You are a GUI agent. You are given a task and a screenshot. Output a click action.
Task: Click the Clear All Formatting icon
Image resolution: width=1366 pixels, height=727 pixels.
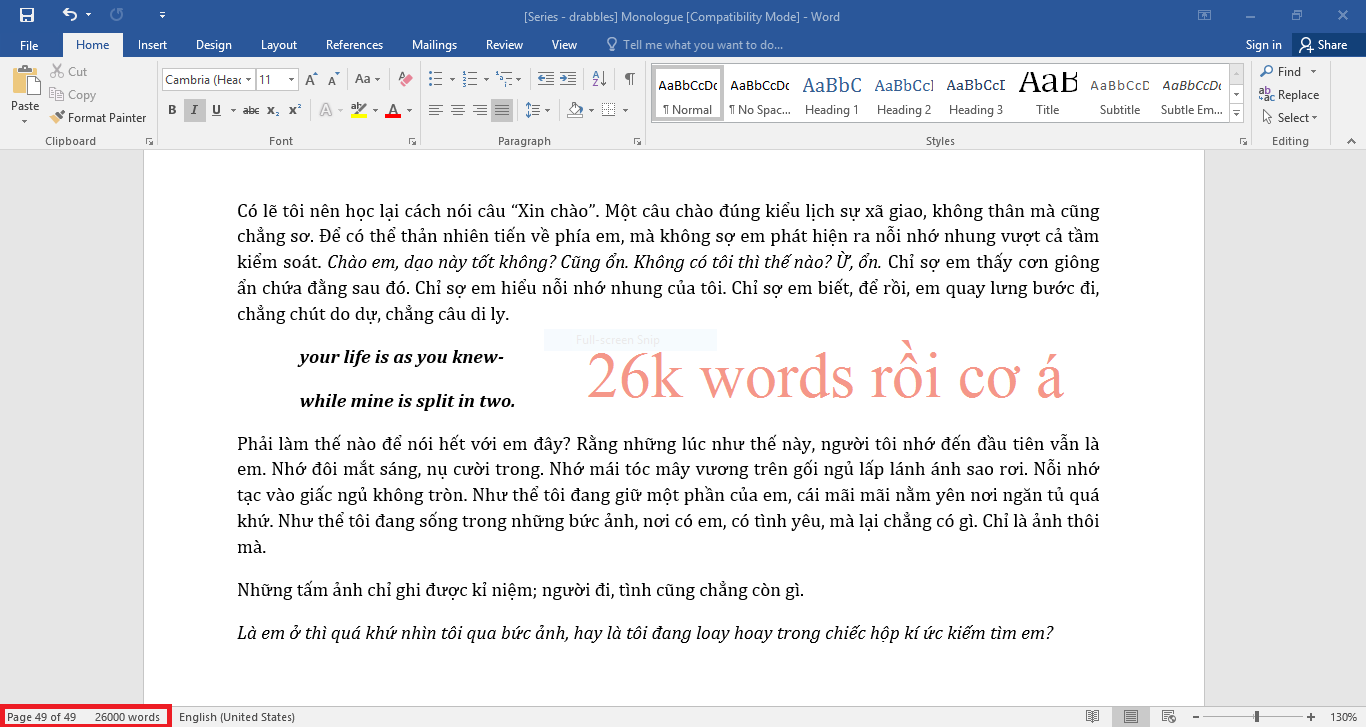[x=405, y=79]
